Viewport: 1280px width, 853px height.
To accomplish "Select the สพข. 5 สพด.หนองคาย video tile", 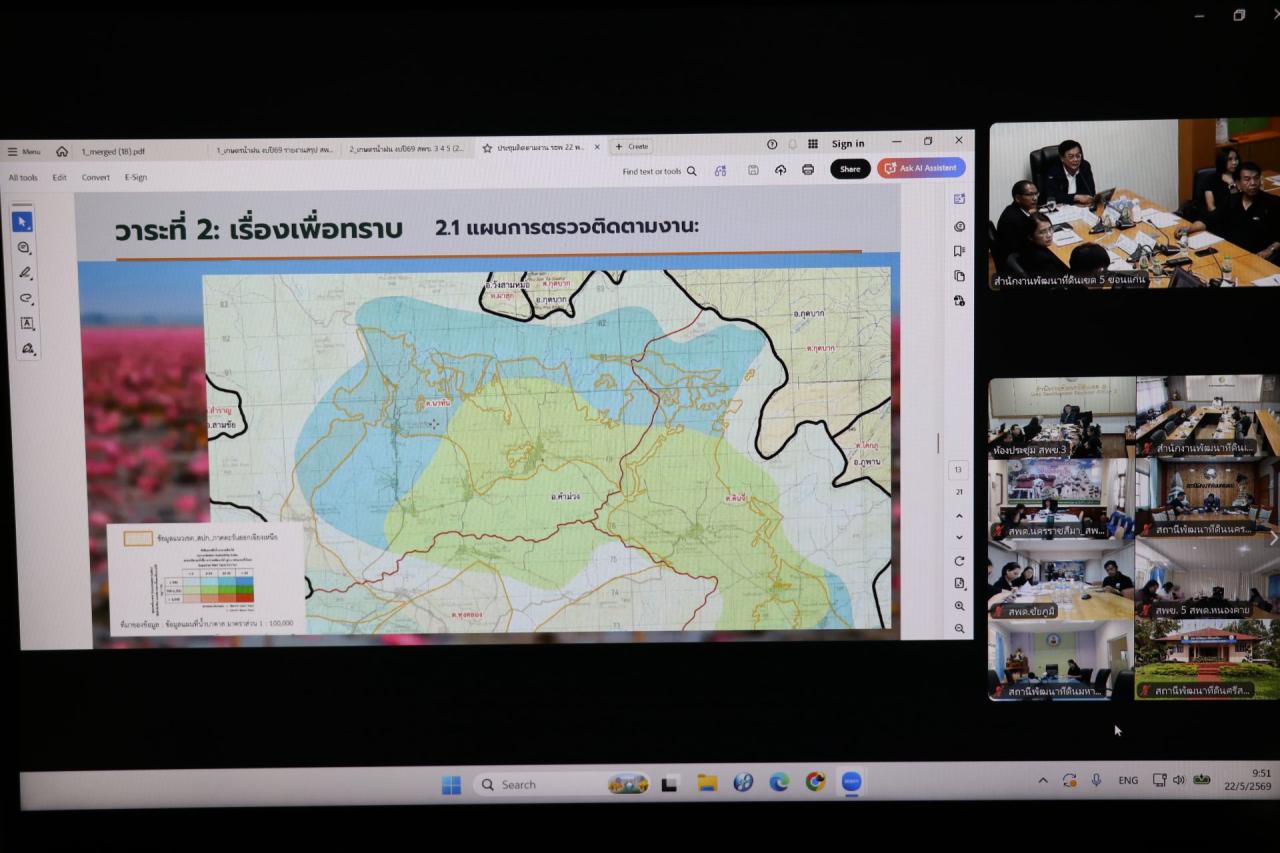I will 1208,578.
